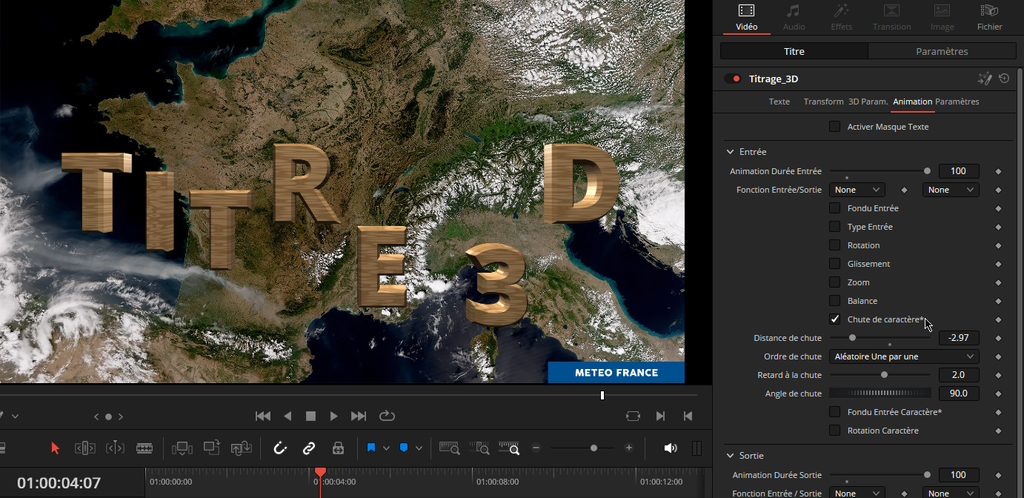Collapse the Entrée section
The height and width of the screenshot is (498, 1024).
coord(729,152)
